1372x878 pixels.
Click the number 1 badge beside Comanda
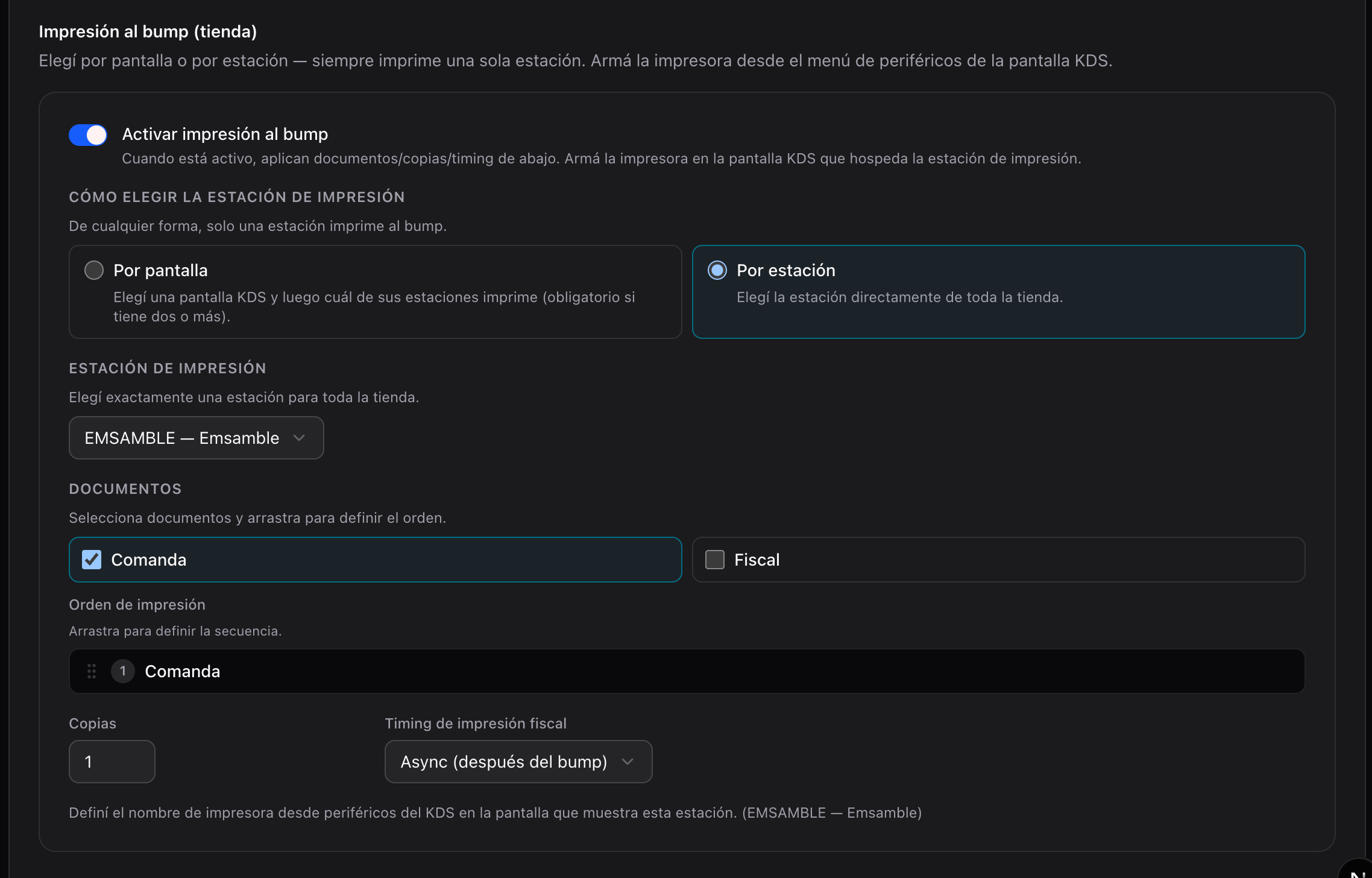pos(123,671)
